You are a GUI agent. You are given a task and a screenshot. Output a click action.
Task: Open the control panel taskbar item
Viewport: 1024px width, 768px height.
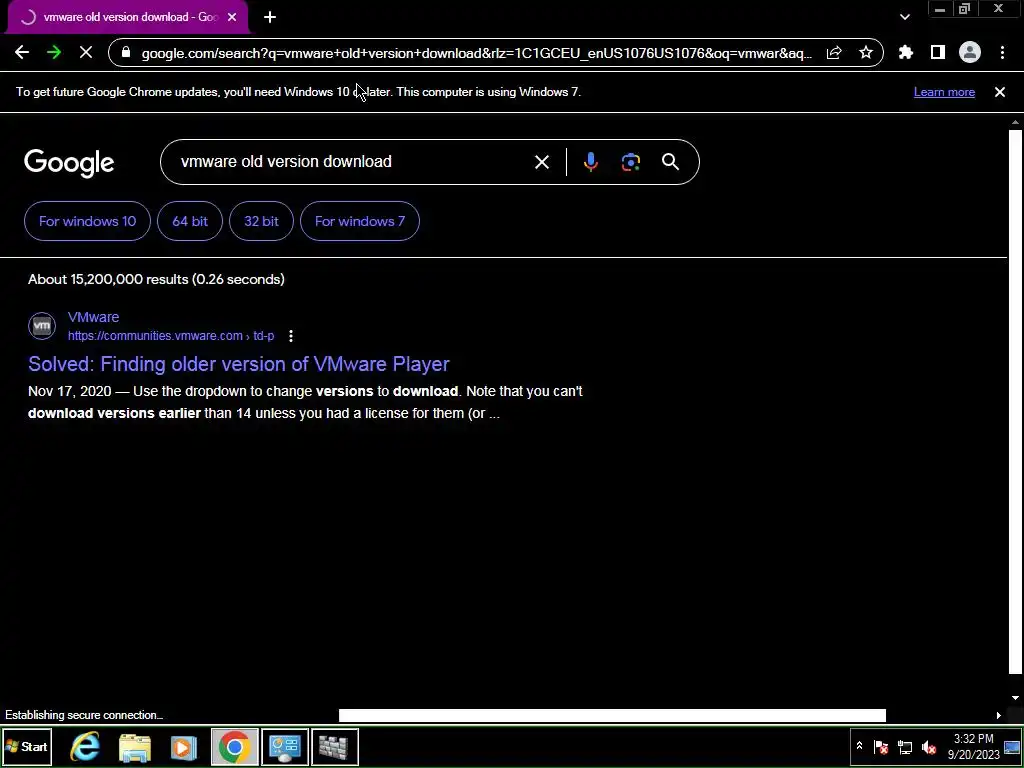285,746
